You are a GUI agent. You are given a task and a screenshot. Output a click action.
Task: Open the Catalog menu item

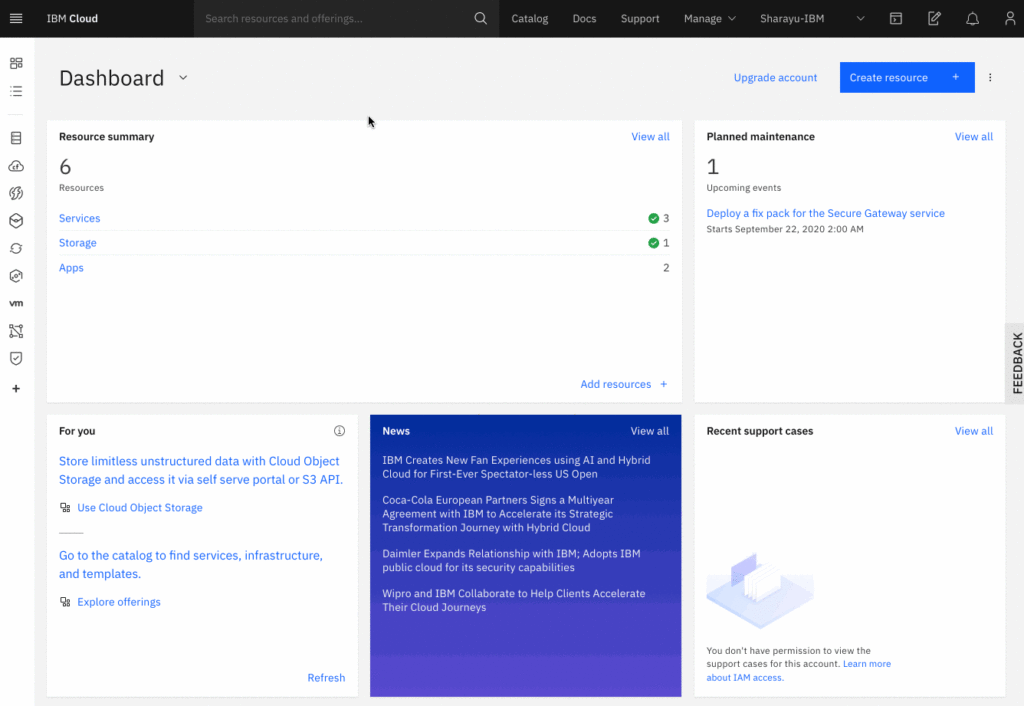530,18
